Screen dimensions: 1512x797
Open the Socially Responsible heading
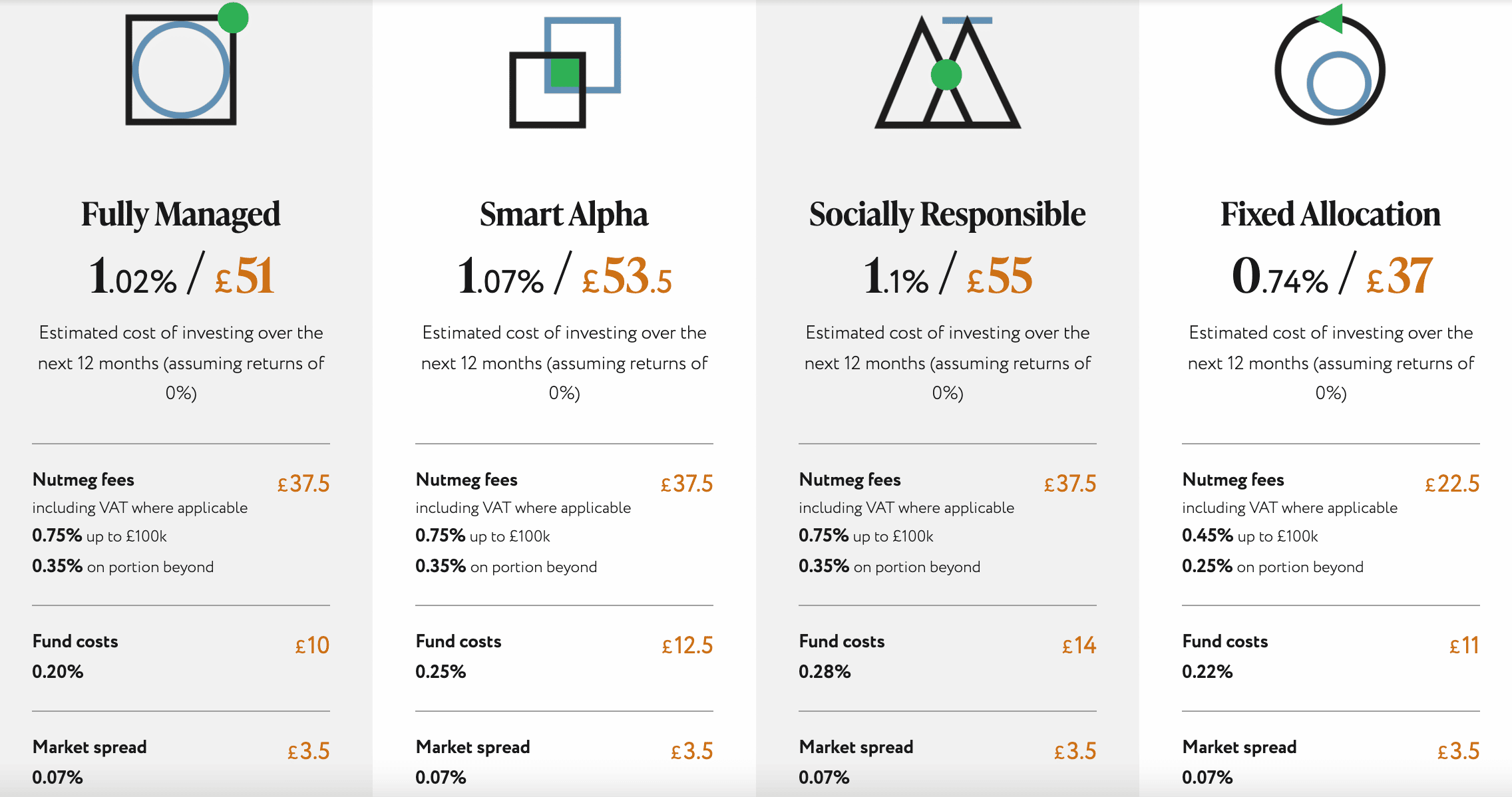tap(947, 215)
